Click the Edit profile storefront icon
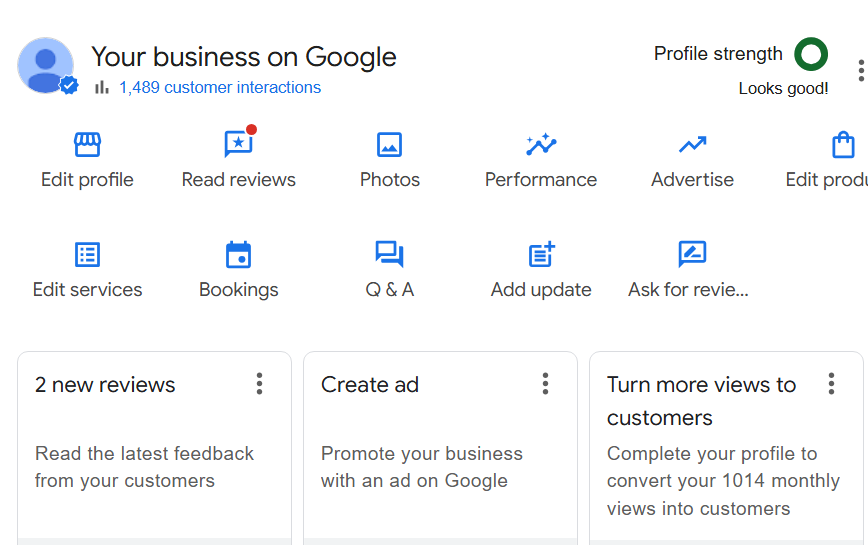This screenshot has height=545, width=868. tap(87, 146)
